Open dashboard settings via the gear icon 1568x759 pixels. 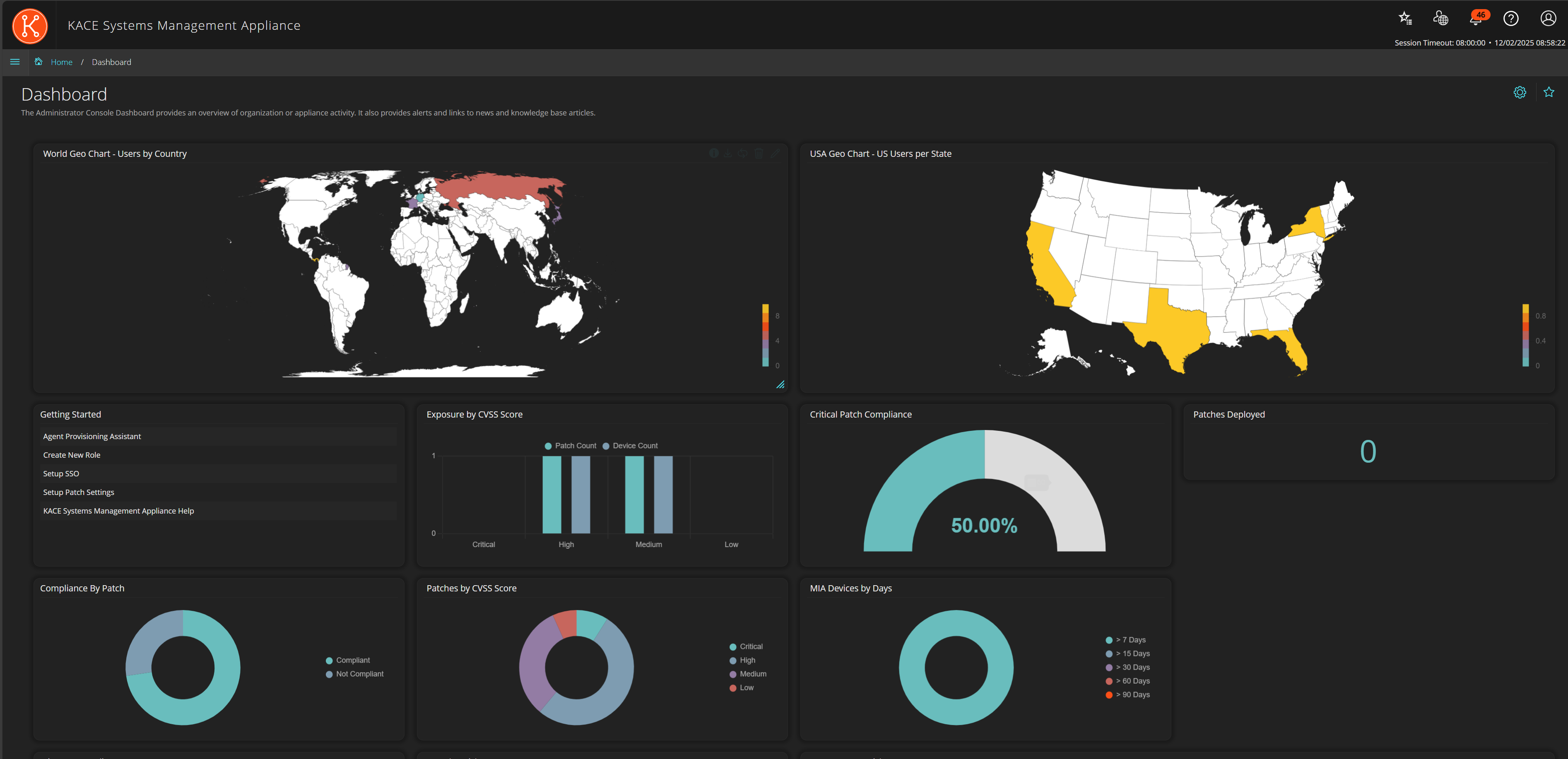[1520, 92]
